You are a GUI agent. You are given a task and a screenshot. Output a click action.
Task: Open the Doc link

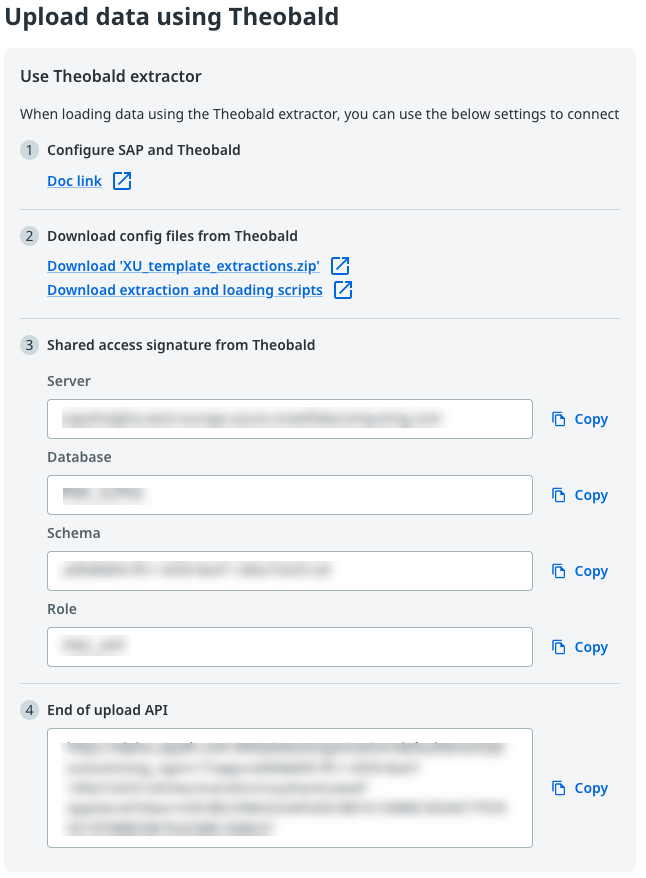pos(74,181)
